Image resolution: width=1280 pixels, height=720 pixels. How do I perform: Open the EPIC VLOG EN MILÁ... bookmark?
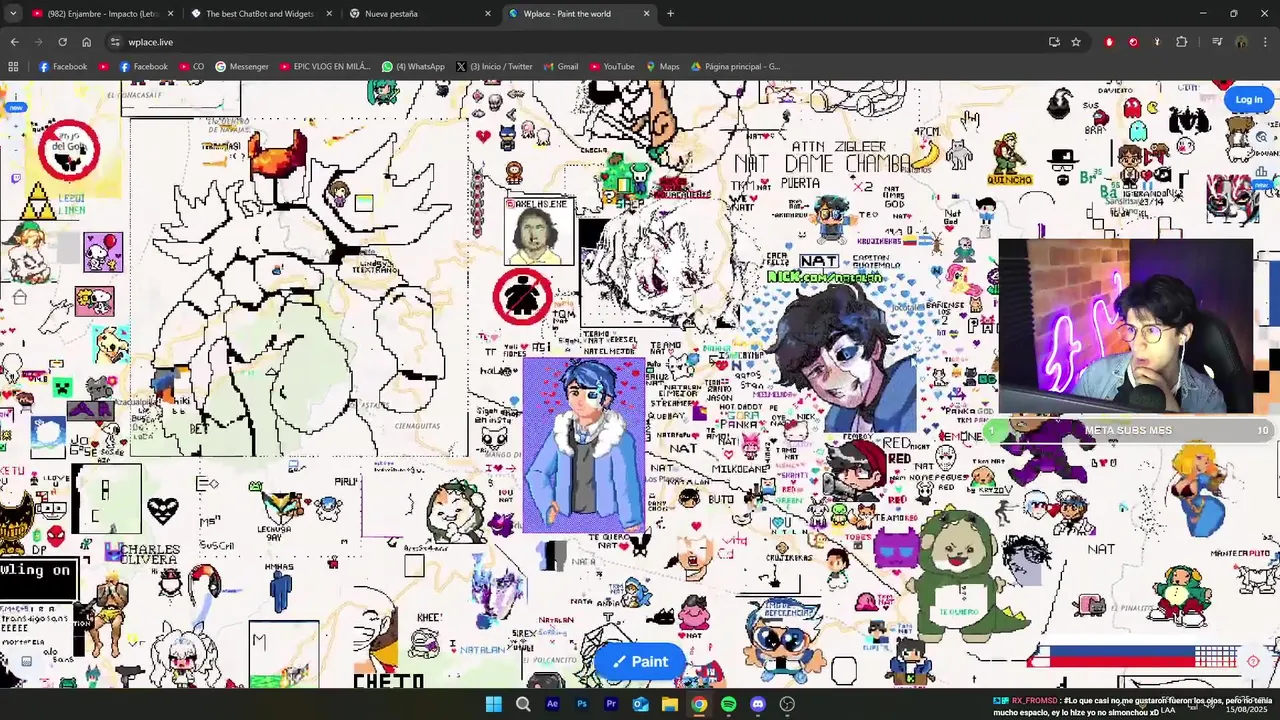tap(324, 67)
